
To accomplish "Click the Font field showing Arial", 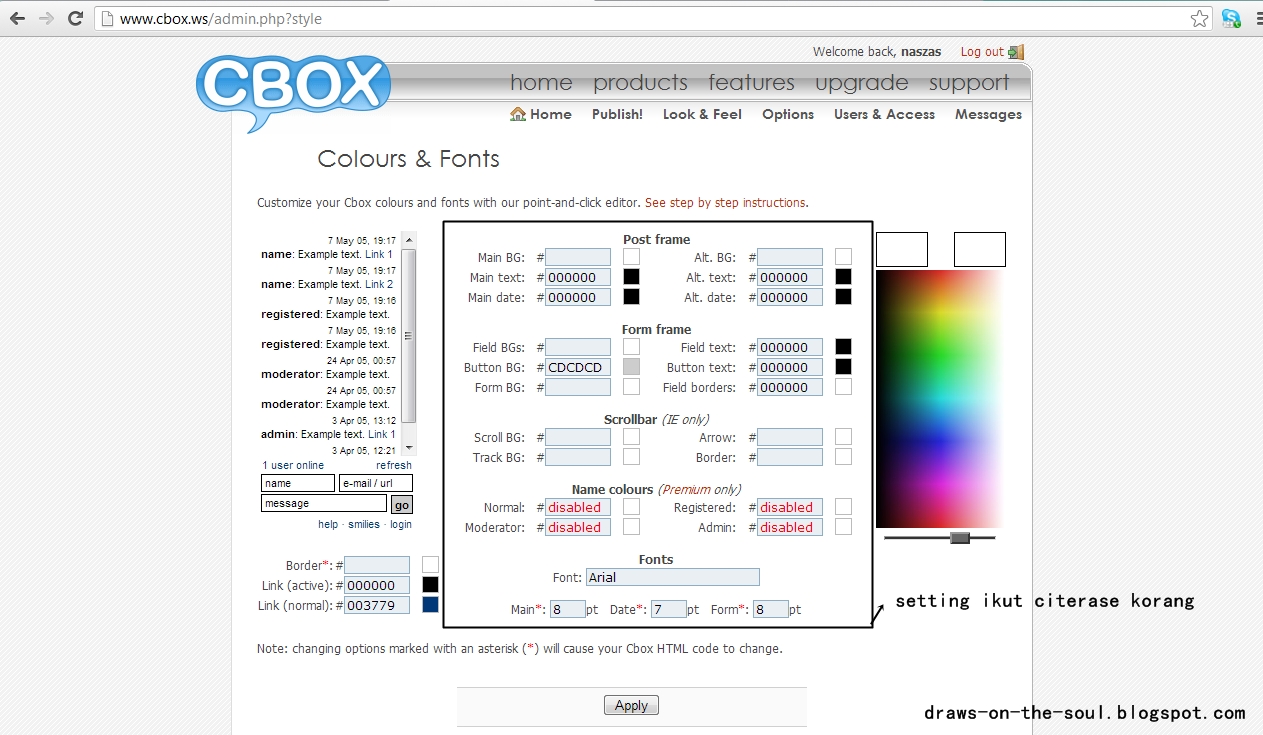I will tap(672, 577).
